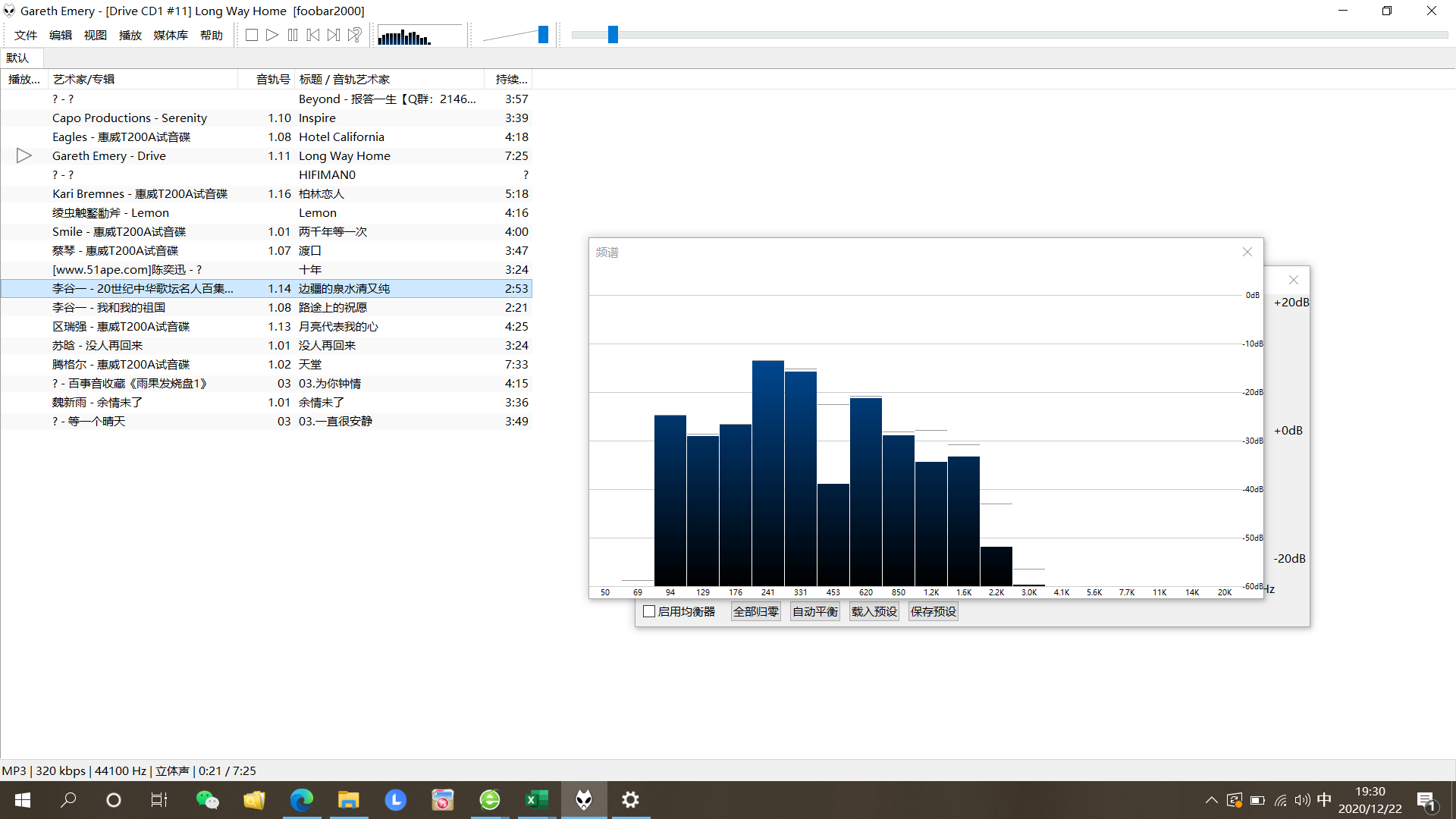The width and height of the screenshot is (1456, 819).
Task: Click the Play button in toolbar
Action: coord(272,35)
